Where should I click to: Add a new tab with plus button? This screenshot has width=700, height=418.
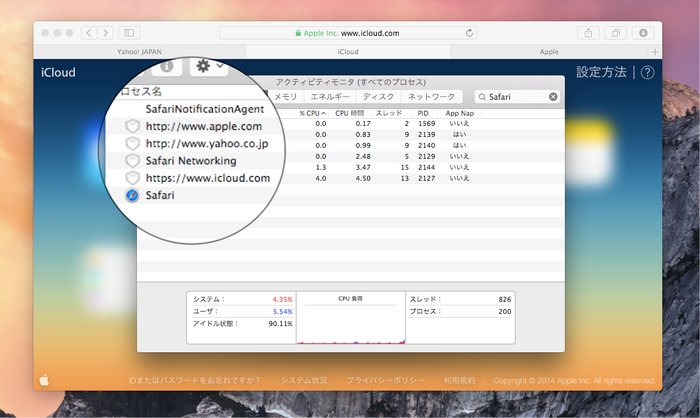[655, 52]
